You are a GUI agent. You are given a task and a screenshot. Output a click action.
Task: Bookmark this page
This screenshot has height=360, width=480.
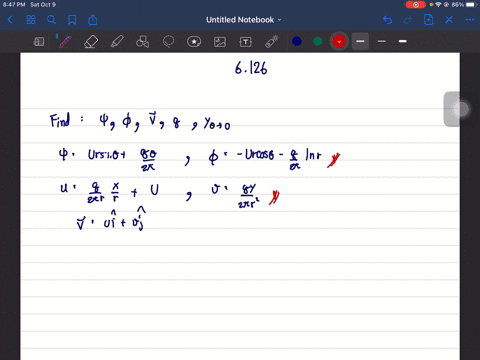point(72,20)
